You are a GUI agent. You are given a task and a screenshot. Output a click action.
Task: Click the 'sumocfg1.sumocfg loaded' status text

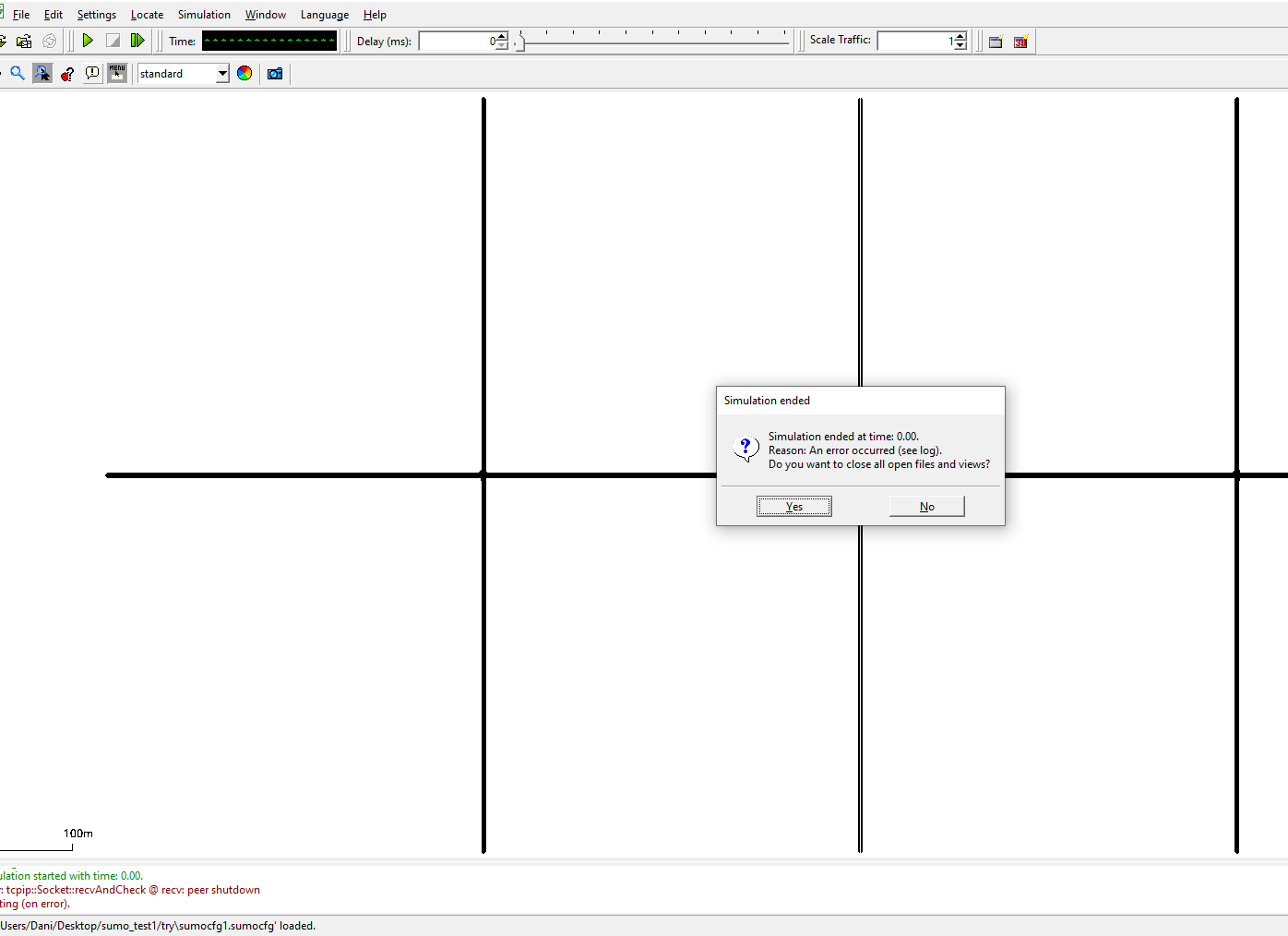pyautogui.click(x=158, y=926)
